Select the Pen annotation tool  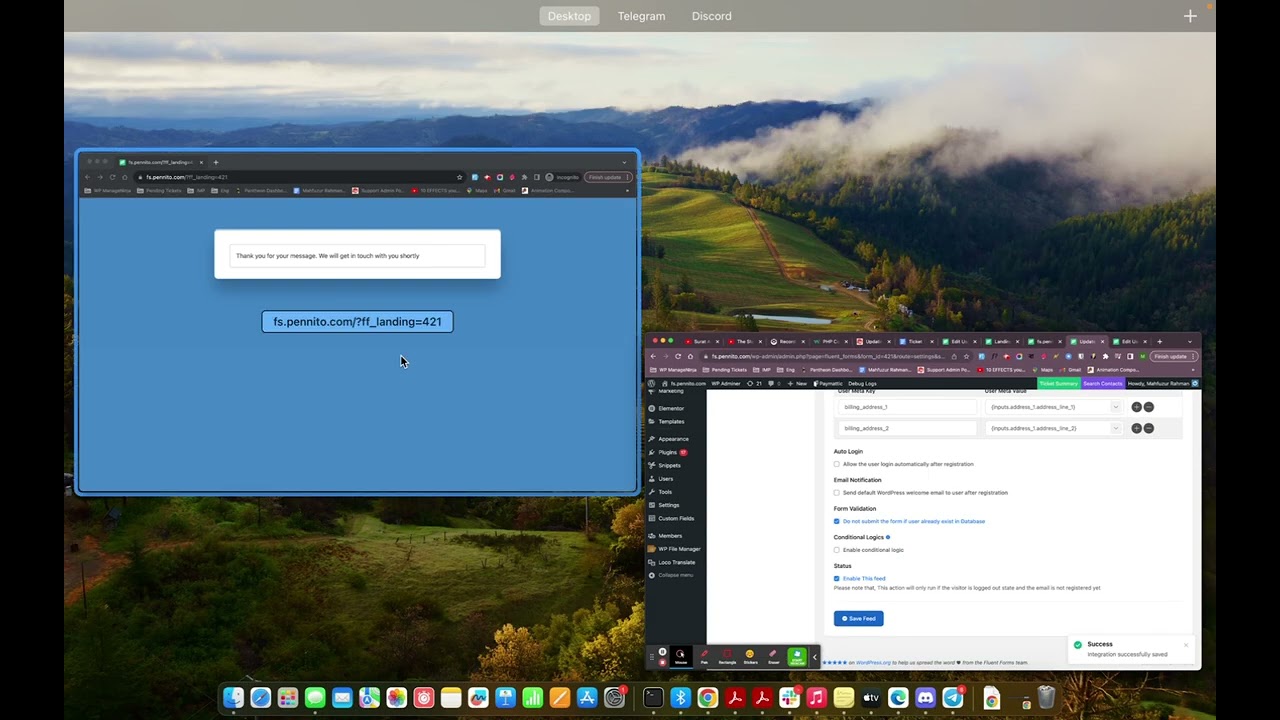(704, 656)
